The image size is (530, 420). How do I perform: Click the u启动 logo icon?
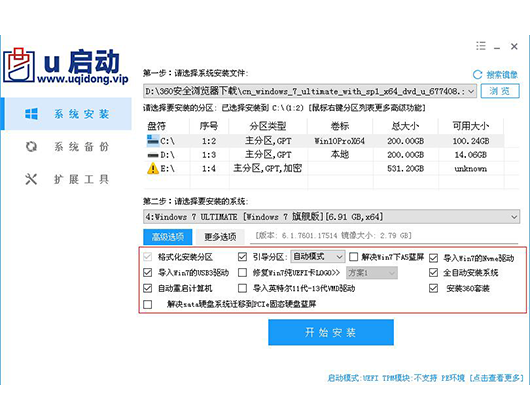pyautogui.click(x=19, y=65)
